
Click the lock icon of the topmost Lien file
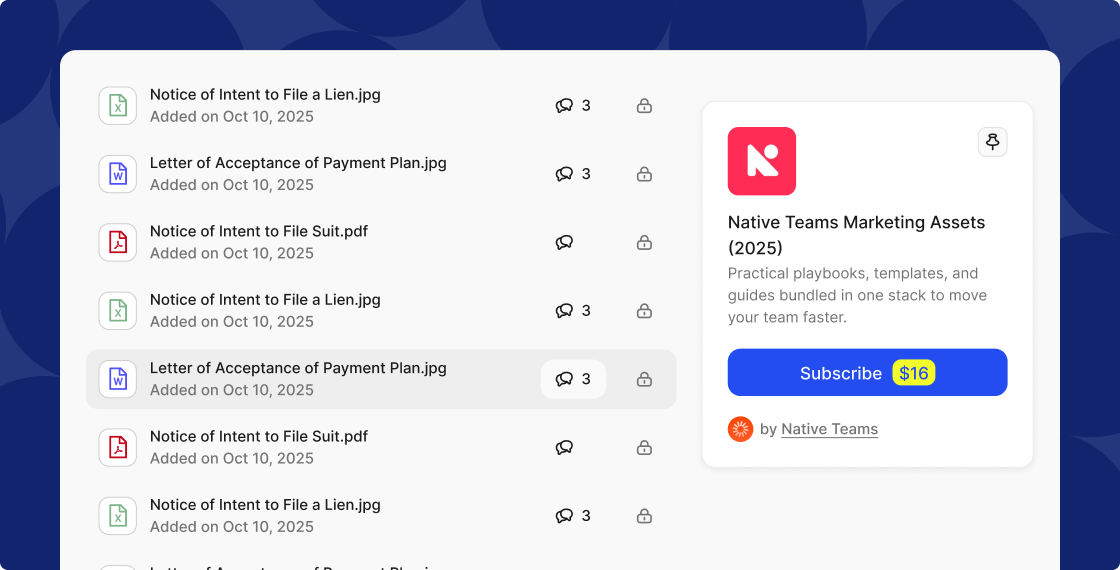[x=644, y=106]
